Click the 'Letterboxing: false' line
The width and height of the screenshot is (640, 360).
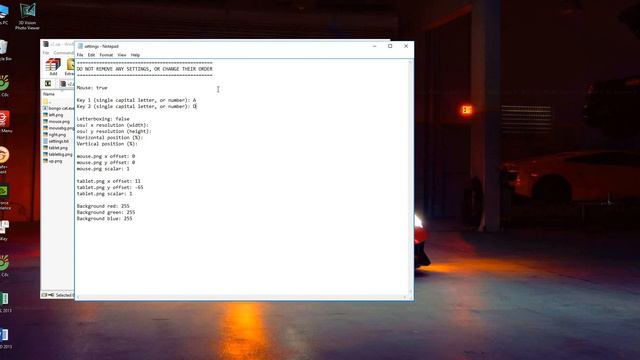click(103, 119)
